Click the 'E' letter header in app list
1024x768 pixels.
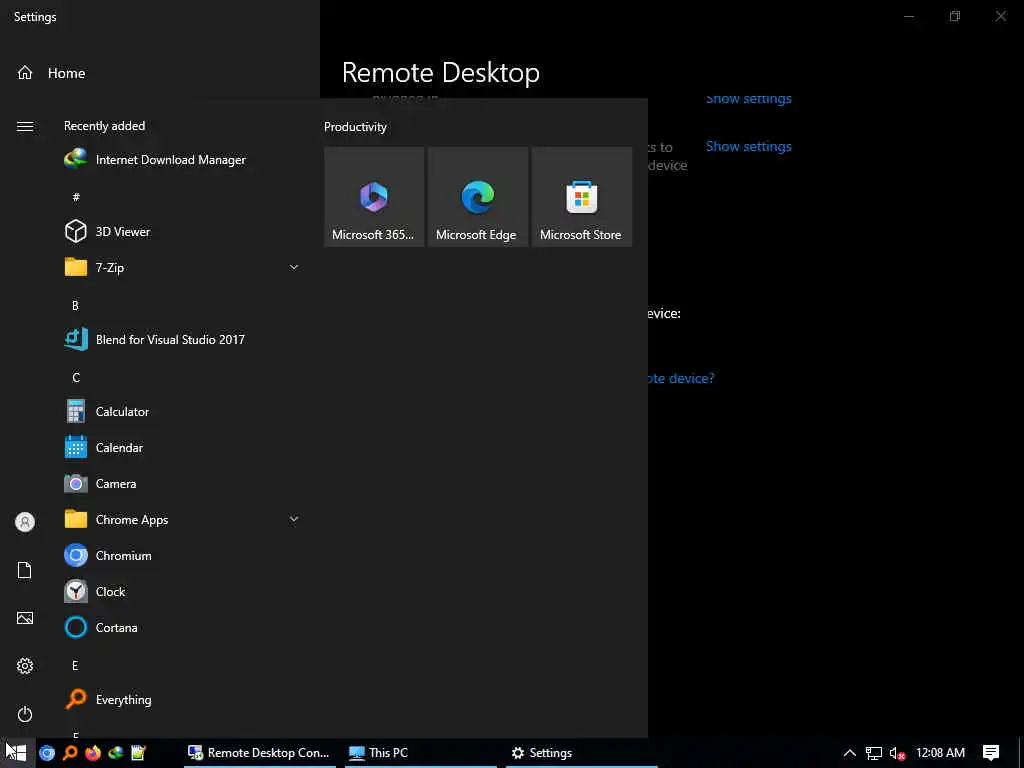(x=75, y=665)
